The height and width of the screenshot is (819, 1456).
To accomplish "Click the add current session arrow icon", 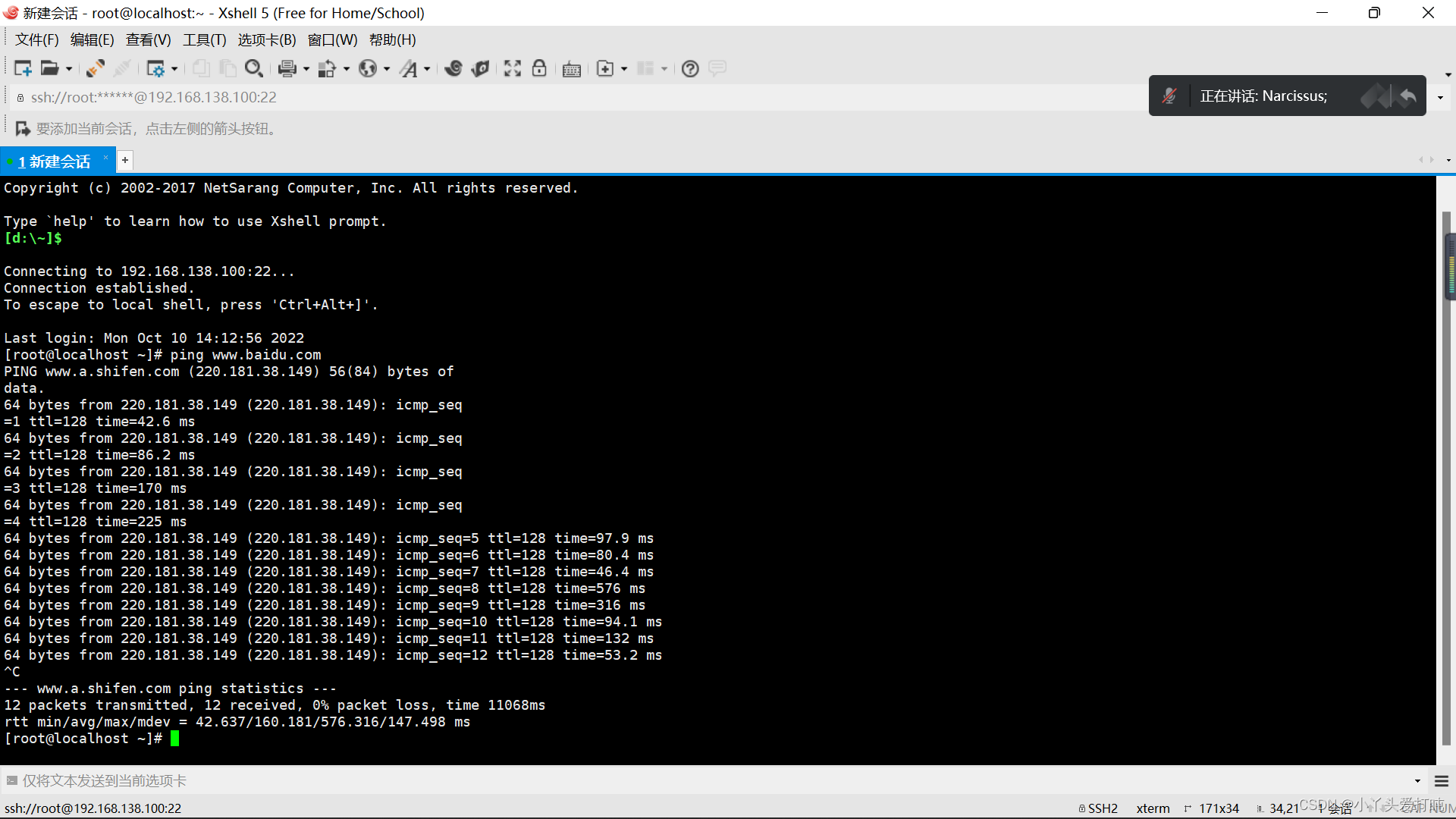I will (x=23, y=129).
